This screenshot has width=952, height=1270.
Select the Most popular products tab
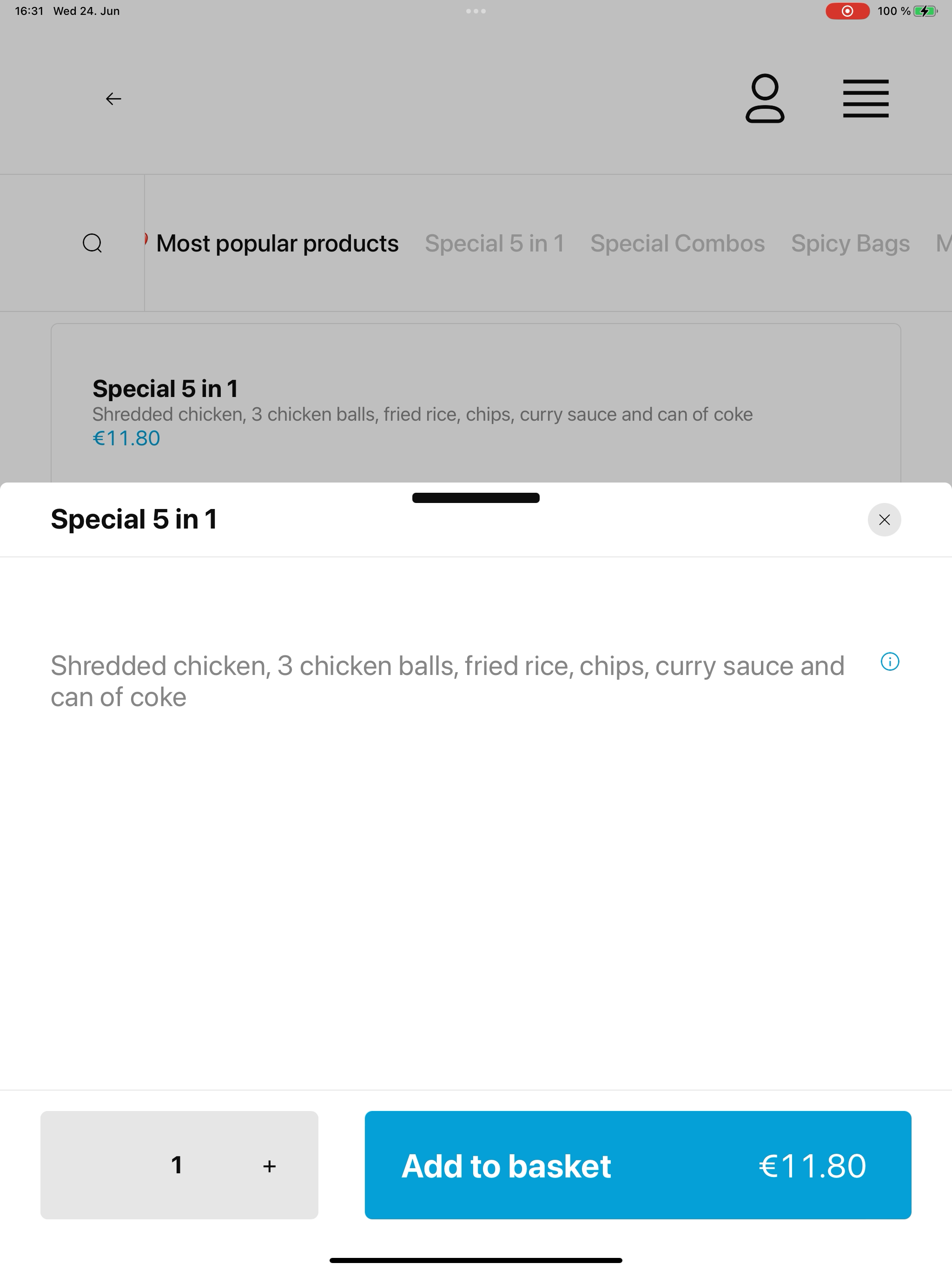point(277,244)
